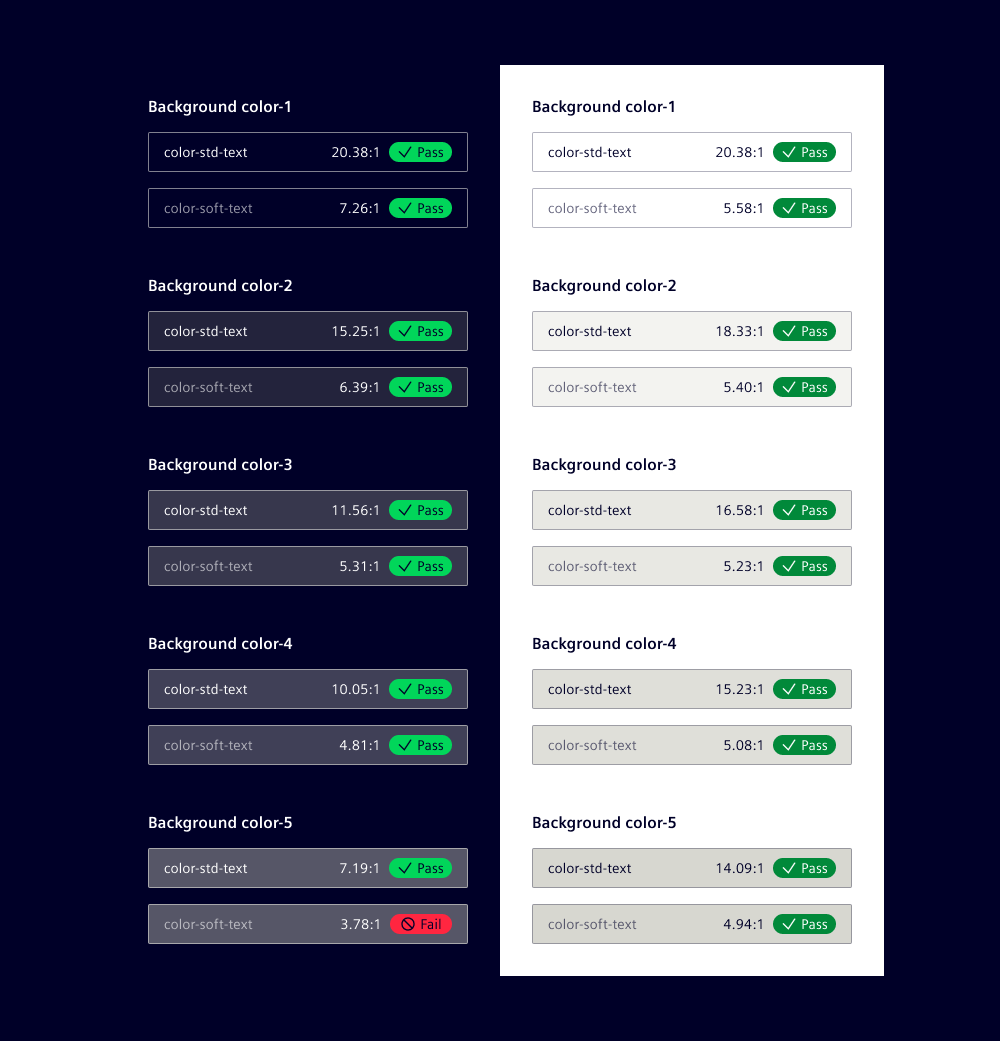This screenshot has height=1041, width=1000.
Task: Click the Pass button beside 7.19:1
Action: tap(420, 868)
